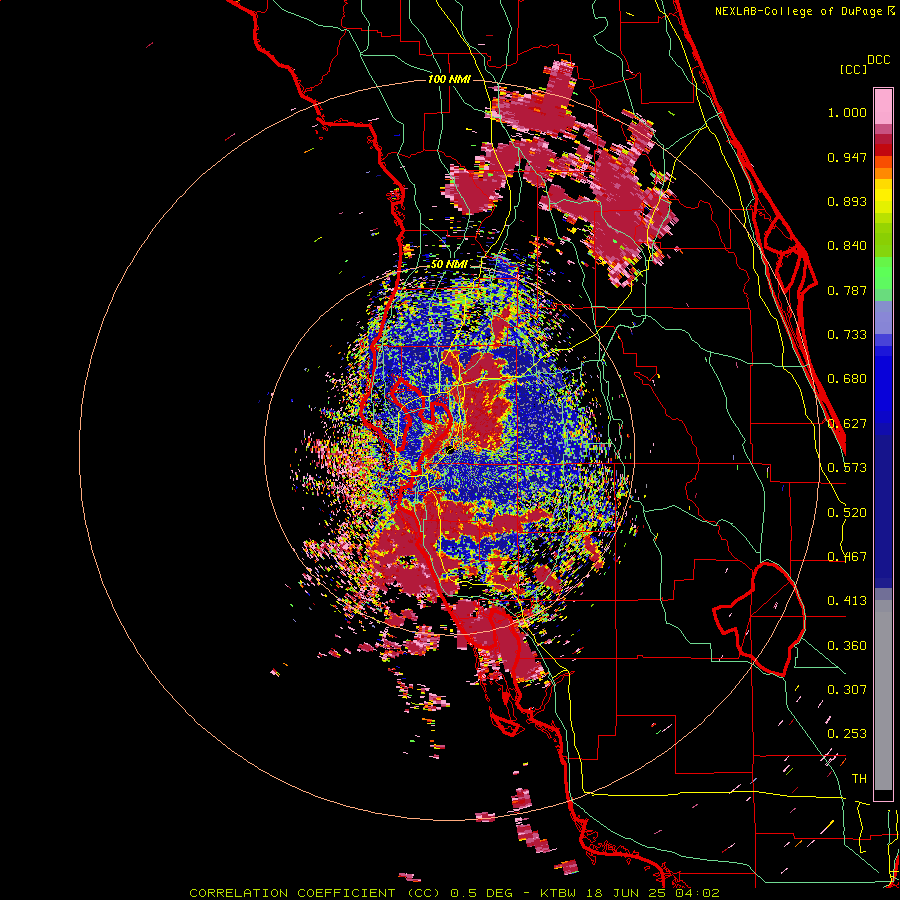Click the 0.413 scale value
Image resolution: width=900 pixels, height=900 pixels.
pyautogui.click(x=847, y=601)
